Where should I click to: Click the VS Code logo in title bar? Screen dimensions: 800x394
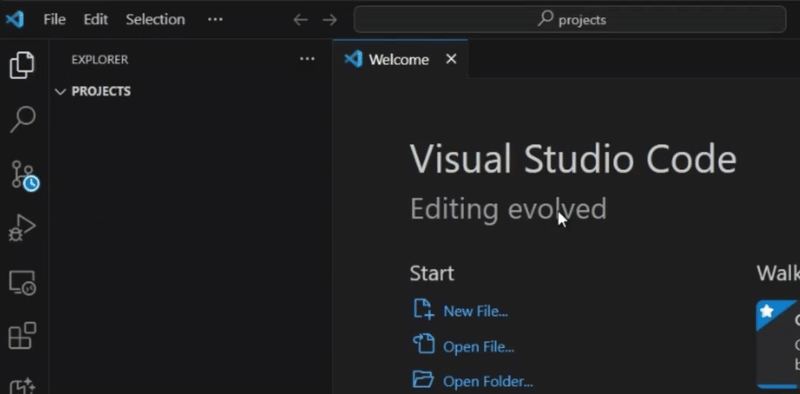(15, 19)
